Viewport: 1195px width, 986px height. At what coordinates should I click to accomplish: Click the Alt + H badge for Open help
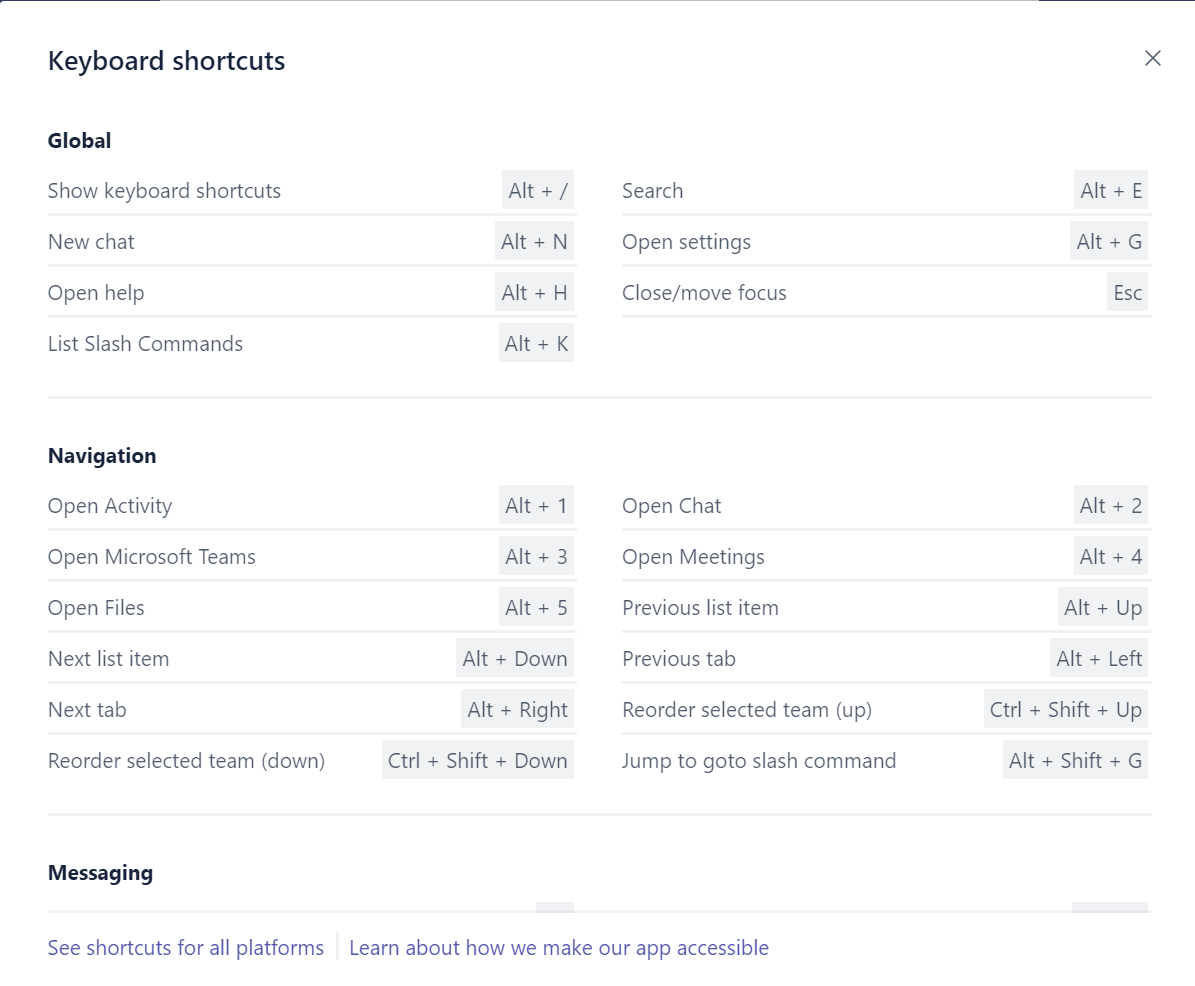[534, 292]
